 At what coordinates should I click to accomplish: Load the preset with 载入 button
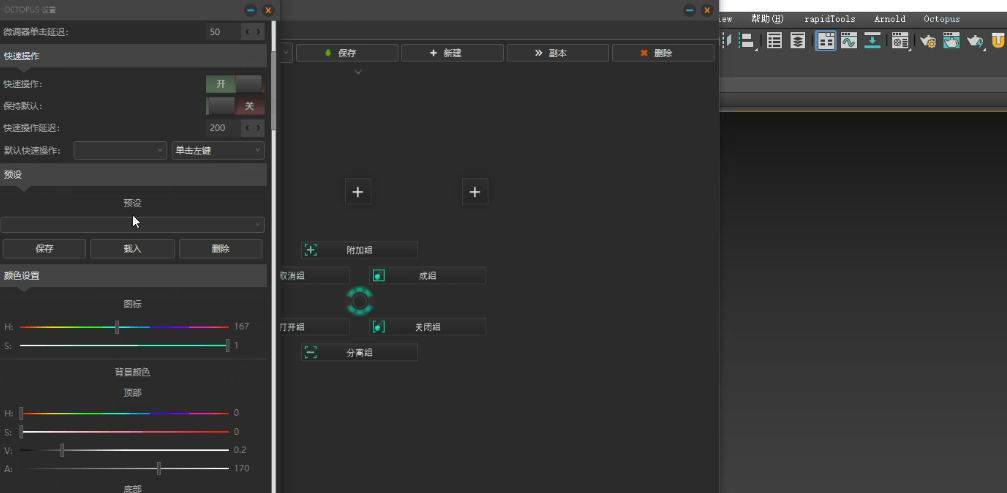132,249
